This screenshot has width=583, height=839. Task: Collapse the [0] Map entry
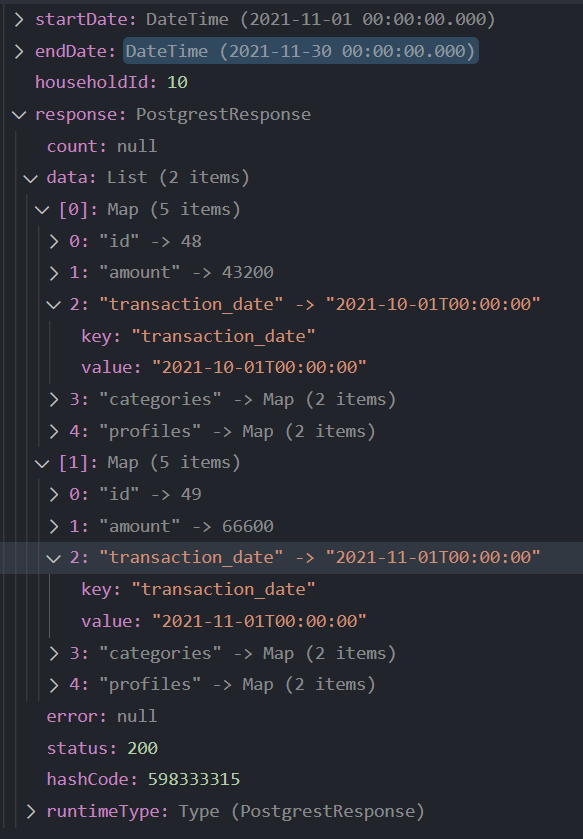43,209
